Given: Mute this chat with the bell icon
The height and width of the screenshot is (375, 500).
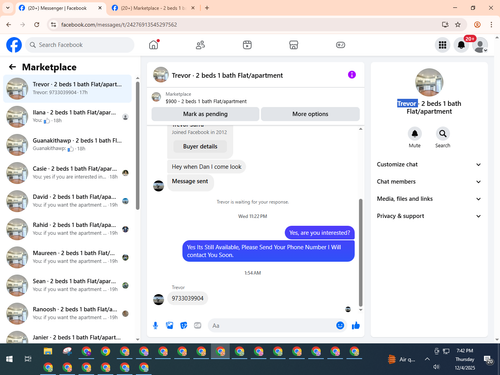Looking at the screenshot, I should pyautogui.click(x=414, y=134).
